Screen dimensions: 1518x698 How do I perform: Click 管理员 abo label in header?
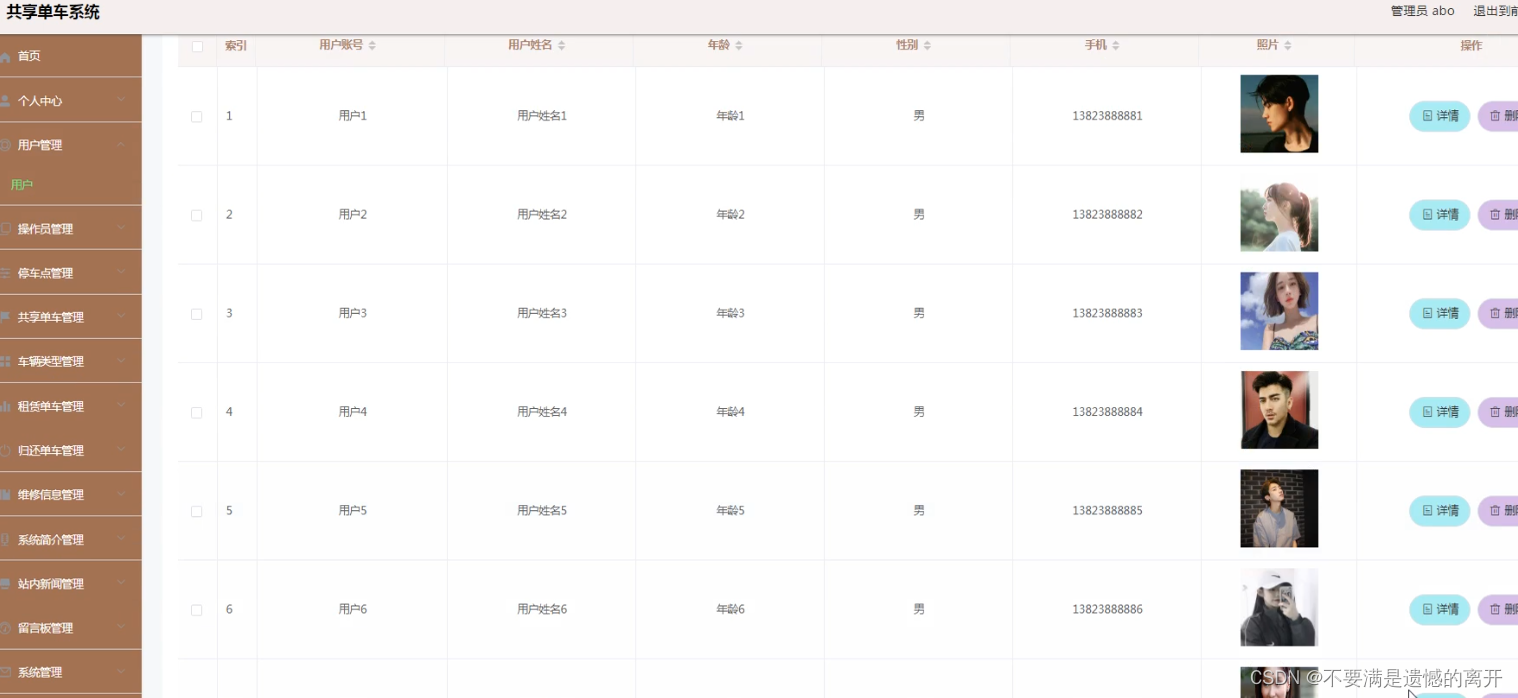1422,11
